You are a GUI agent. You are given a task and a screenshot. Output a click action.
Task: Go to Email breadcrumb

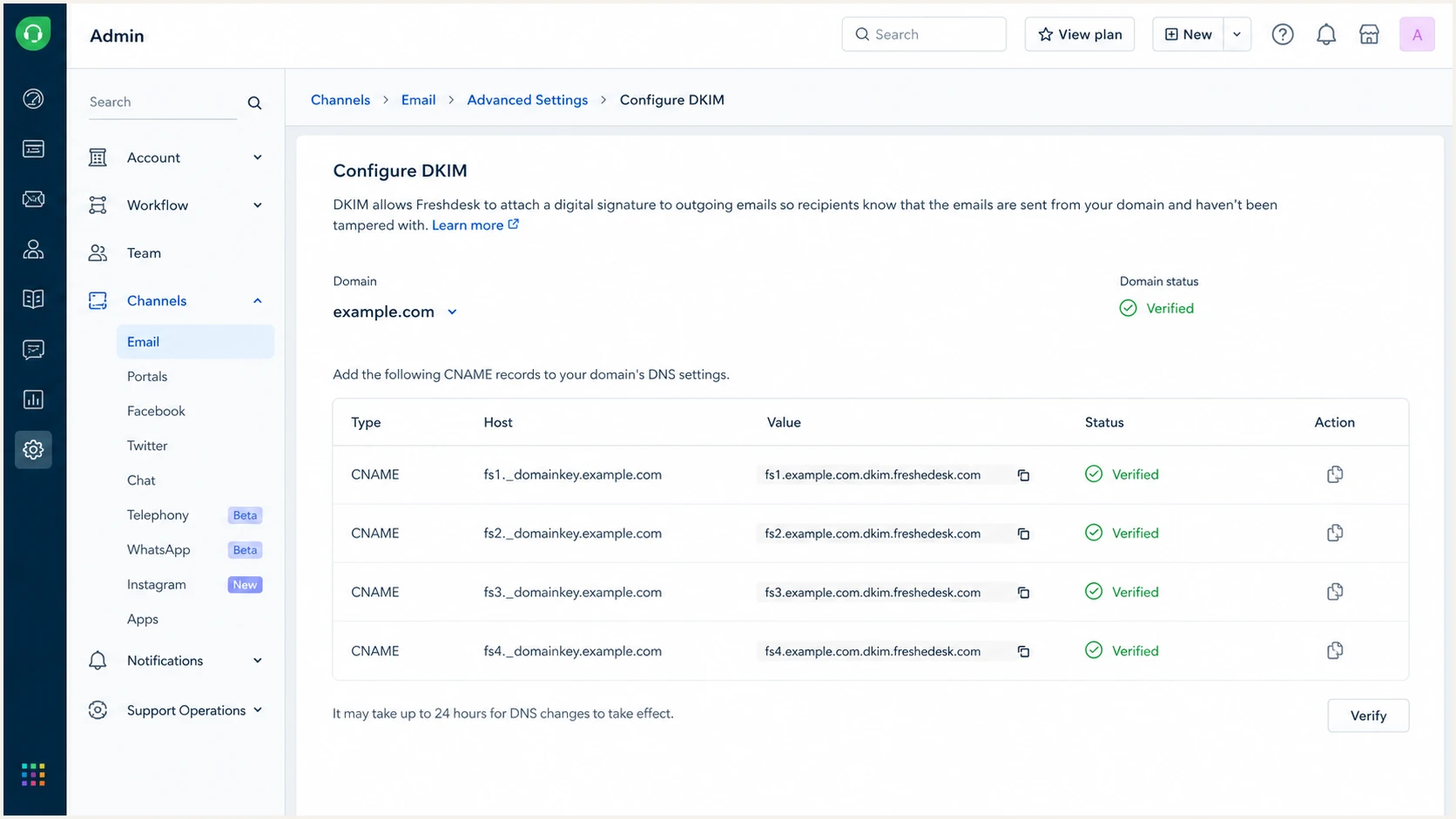(418, 100)
